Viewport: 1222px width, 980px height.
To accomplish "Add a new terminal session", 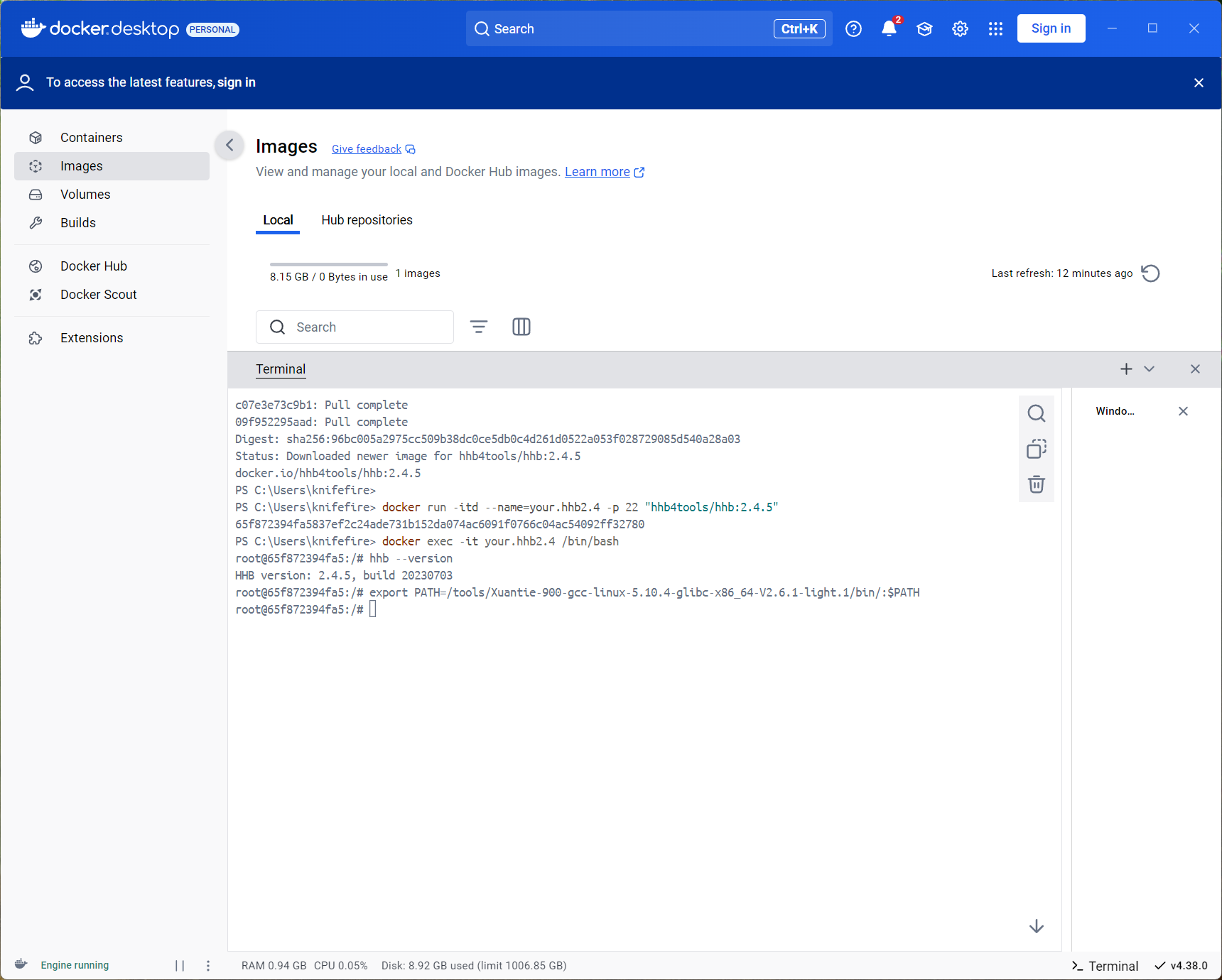I will coord(1126,369).
